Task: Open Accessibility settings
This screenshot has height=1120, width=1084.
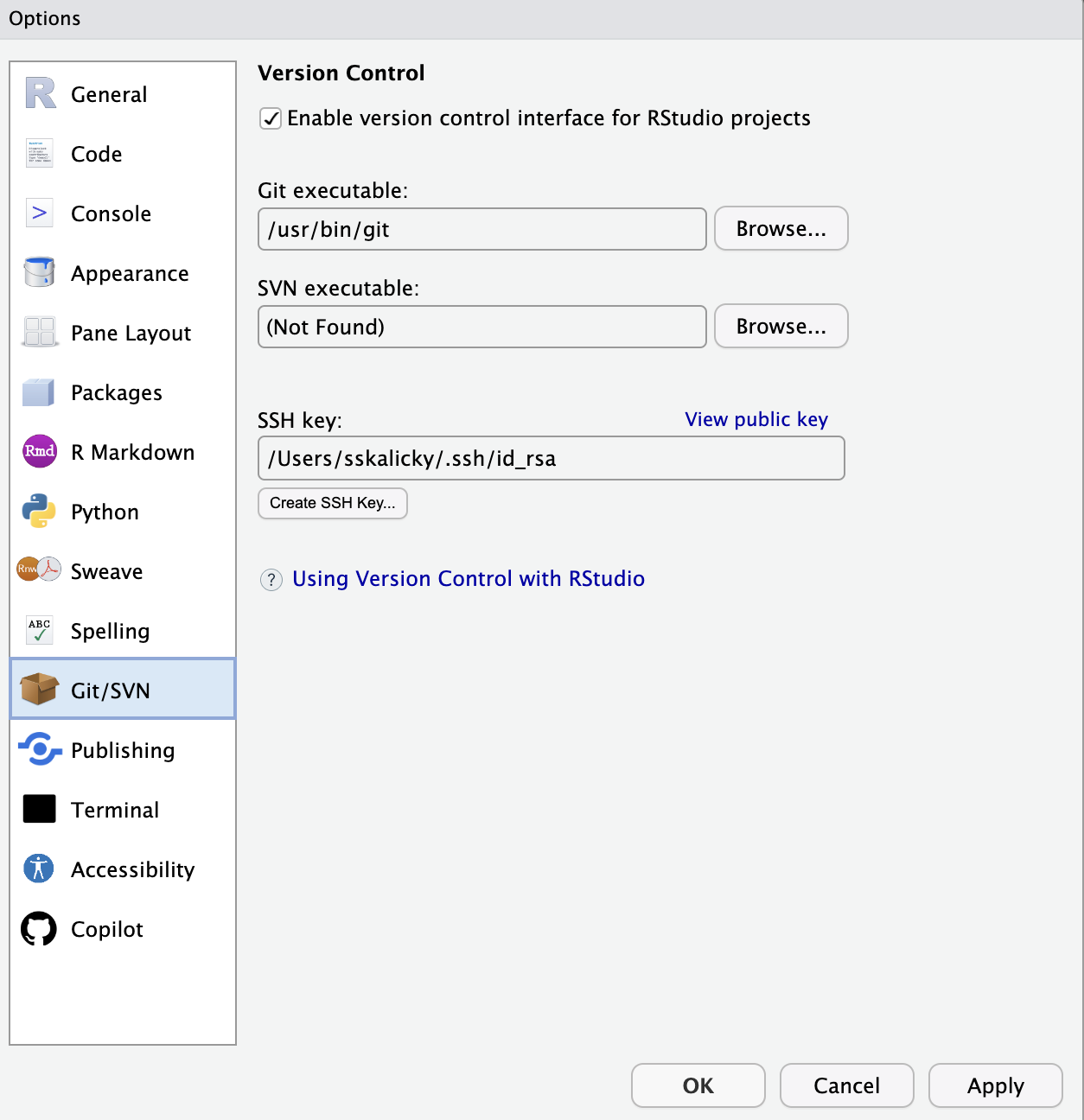Action: click(133, 869)
